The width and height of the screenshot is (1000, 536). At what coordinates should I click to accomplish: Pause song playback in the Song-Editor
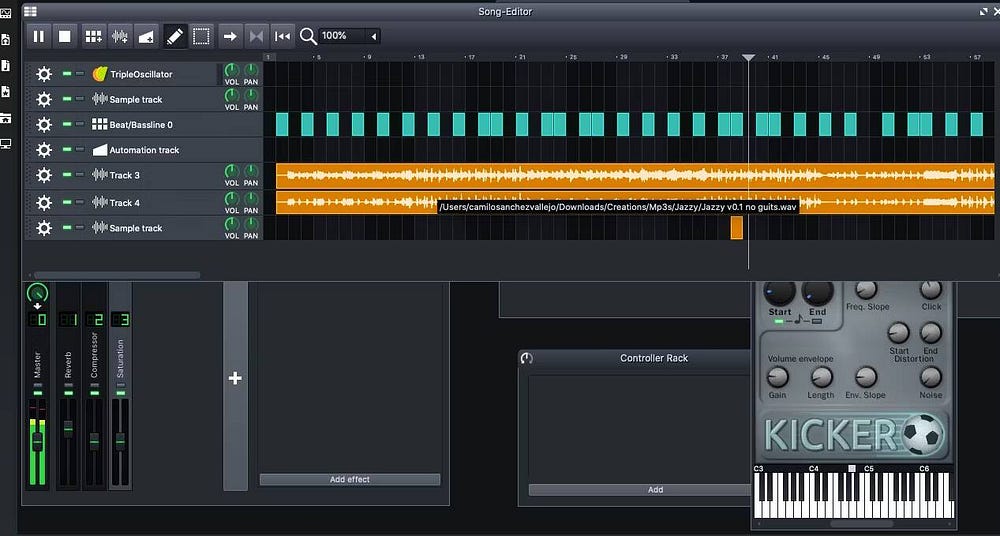point(38,36)
